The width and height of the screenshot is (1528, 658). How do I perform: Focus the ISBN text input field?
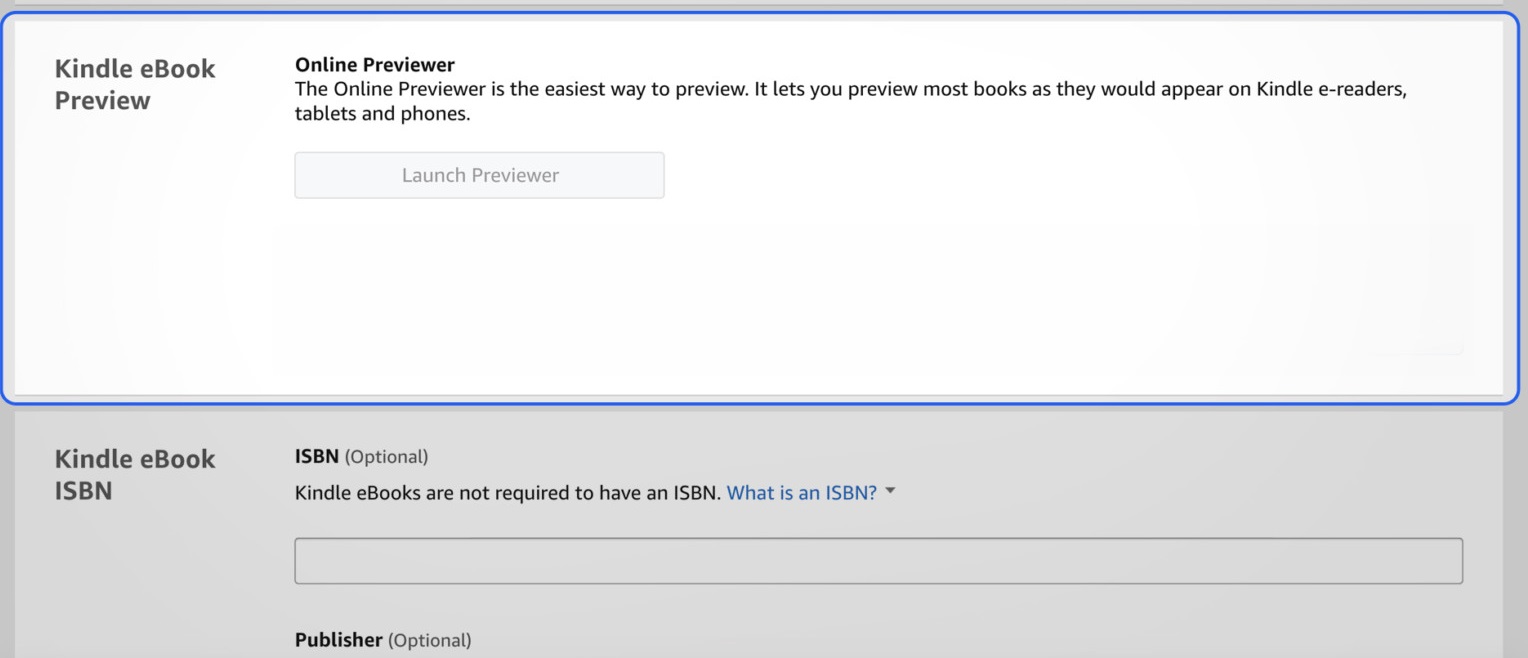point(878,561)
